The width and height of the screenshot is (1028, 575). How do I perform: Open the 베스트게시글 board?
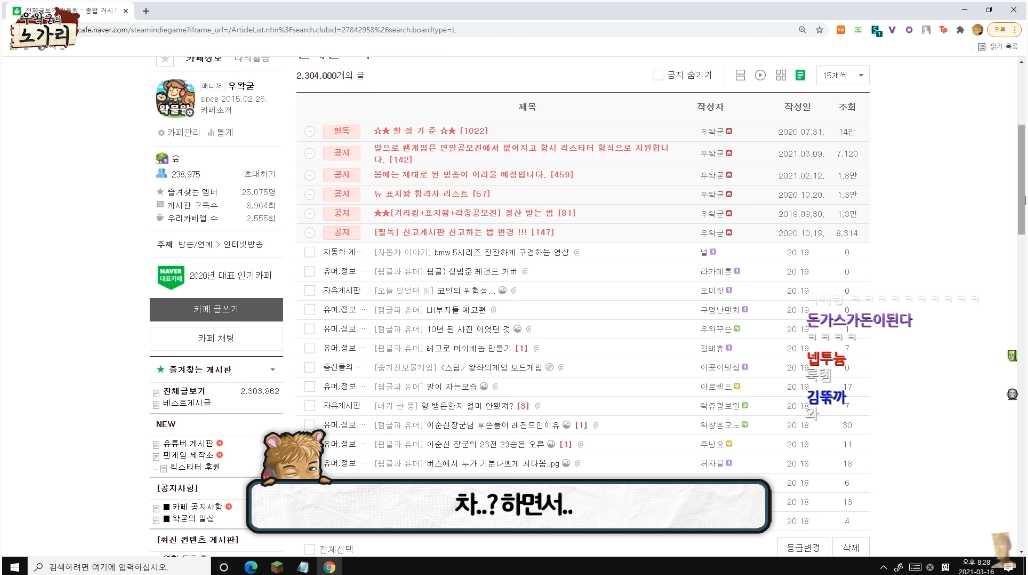tap(187, 403)
